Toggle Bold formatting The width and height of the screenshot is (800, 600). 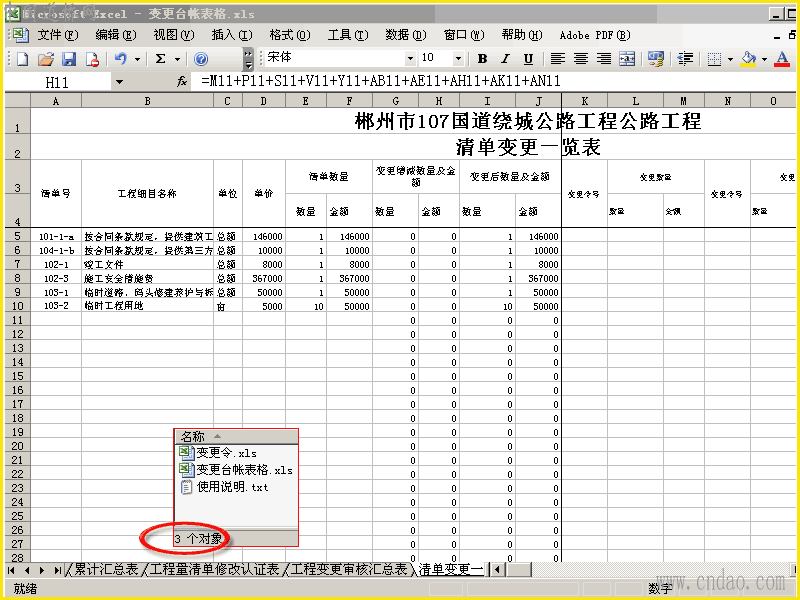click(482, 59)
